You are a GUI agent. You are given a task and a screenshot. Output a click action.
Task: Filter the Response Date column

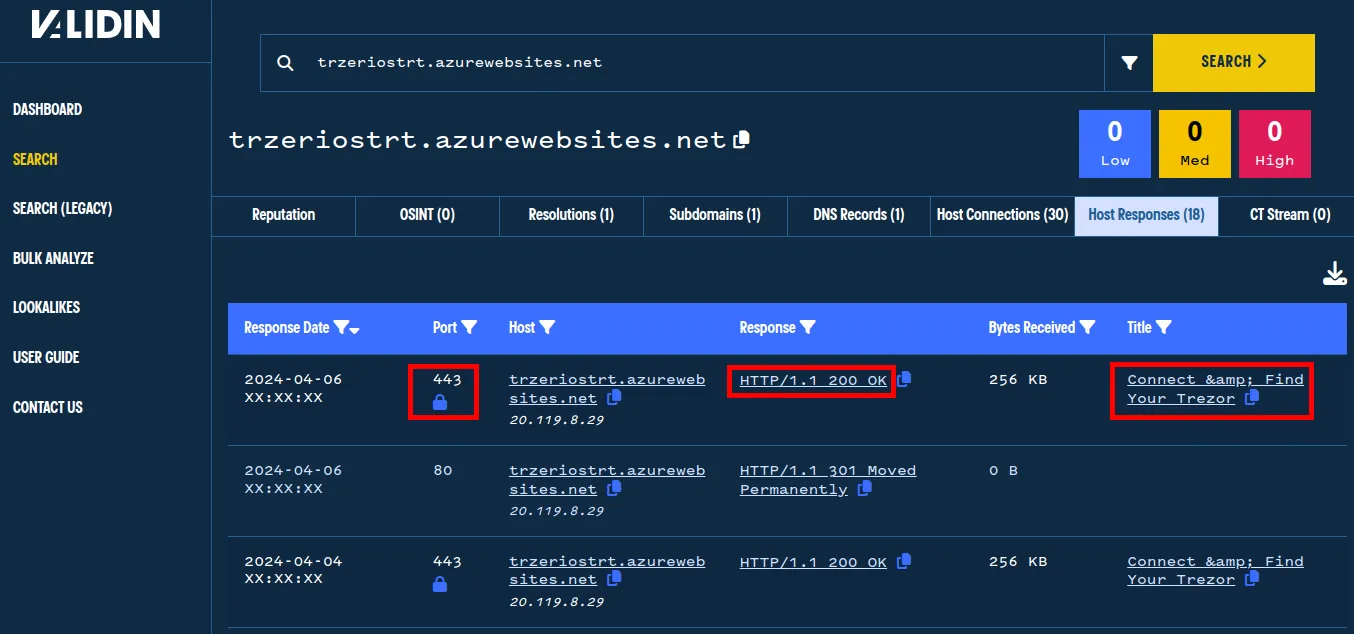point(341,327)
